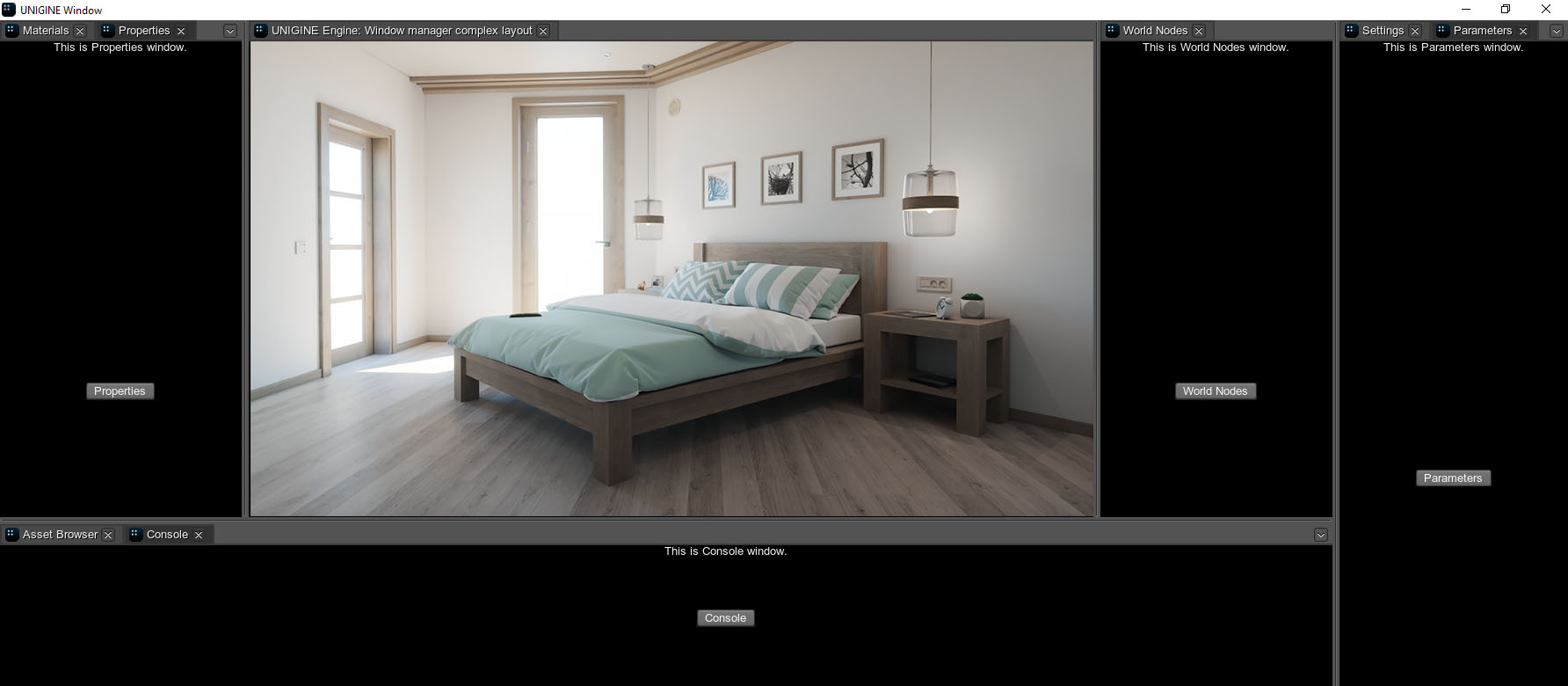Viewport: 1568px width, 686px height.
Task: Close the UNIGINE Engine viewport tab
Action: coord(543,31)
